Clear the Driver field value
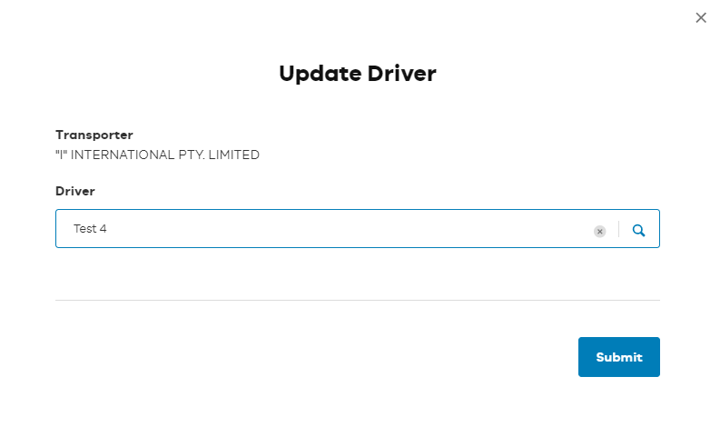The width and height of the screenshot is (720, 448). [600, 230]
